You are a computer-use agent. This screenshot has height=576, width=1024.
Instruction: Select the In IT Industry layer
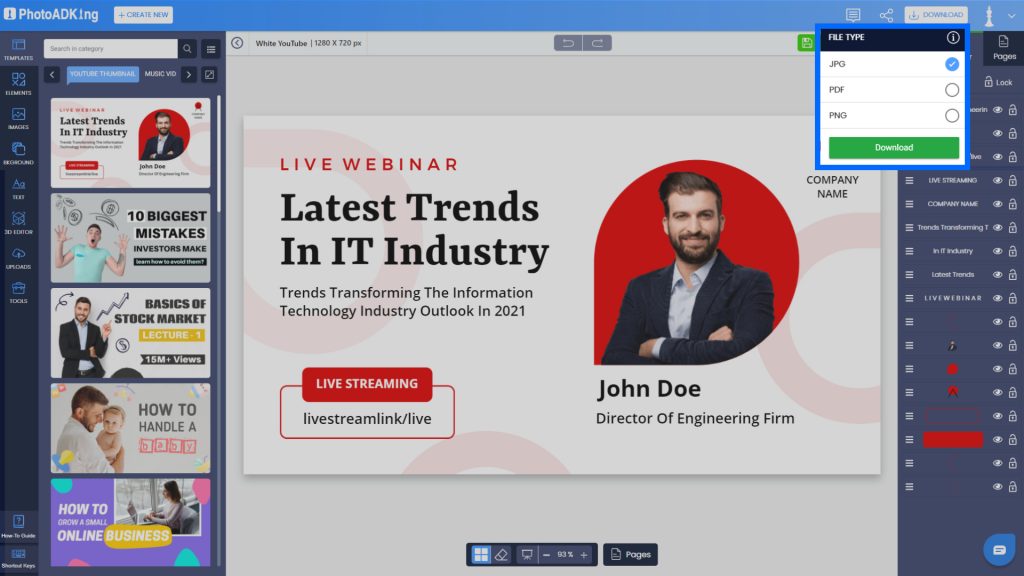953,251
